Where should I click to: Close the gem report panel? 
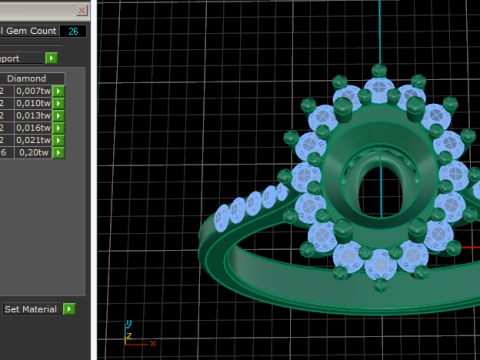pos(82,10)
